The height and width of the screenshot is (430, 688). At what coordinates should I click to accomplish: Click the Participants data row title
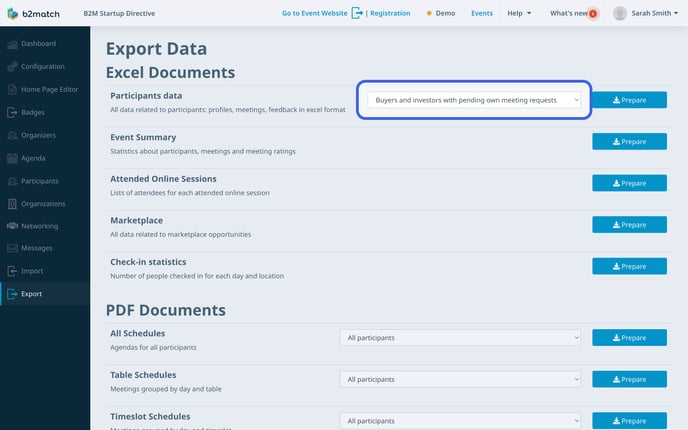click(146, 96)
